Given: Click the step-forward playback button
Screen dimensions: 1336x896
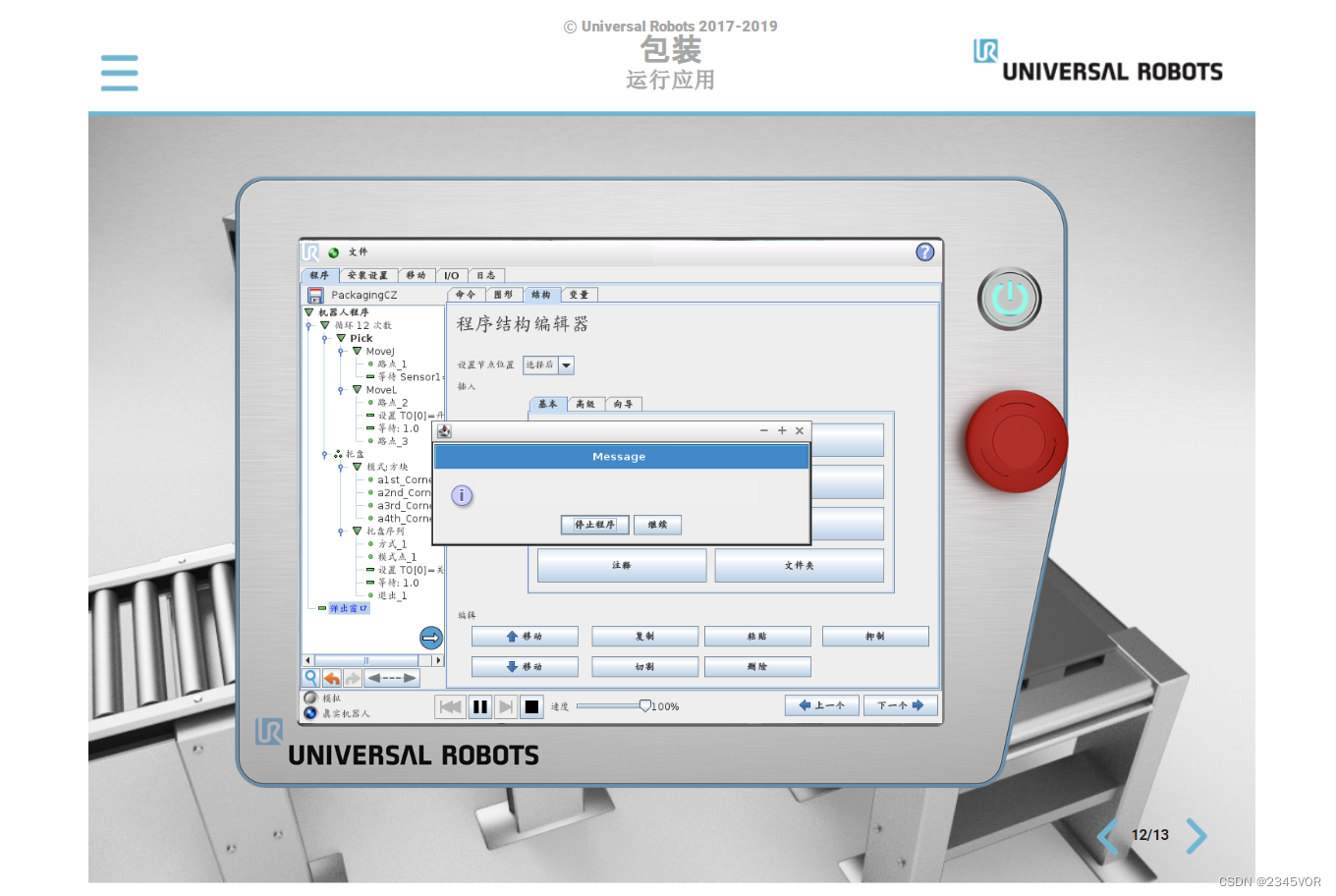Looking at the screenshot, I should [x=506, y=706].
